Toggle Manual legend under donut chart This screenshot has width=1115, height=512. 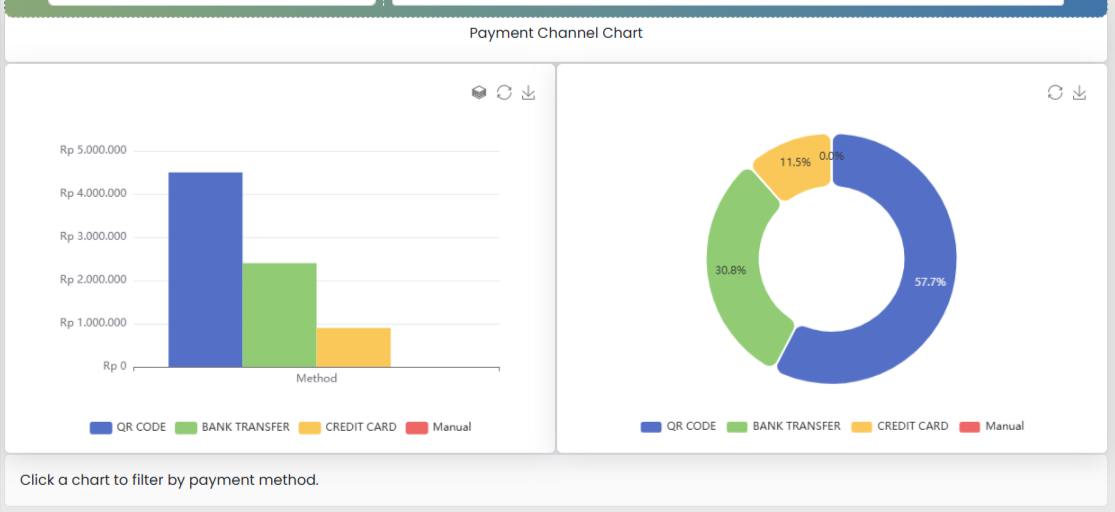tap(991, 426)
